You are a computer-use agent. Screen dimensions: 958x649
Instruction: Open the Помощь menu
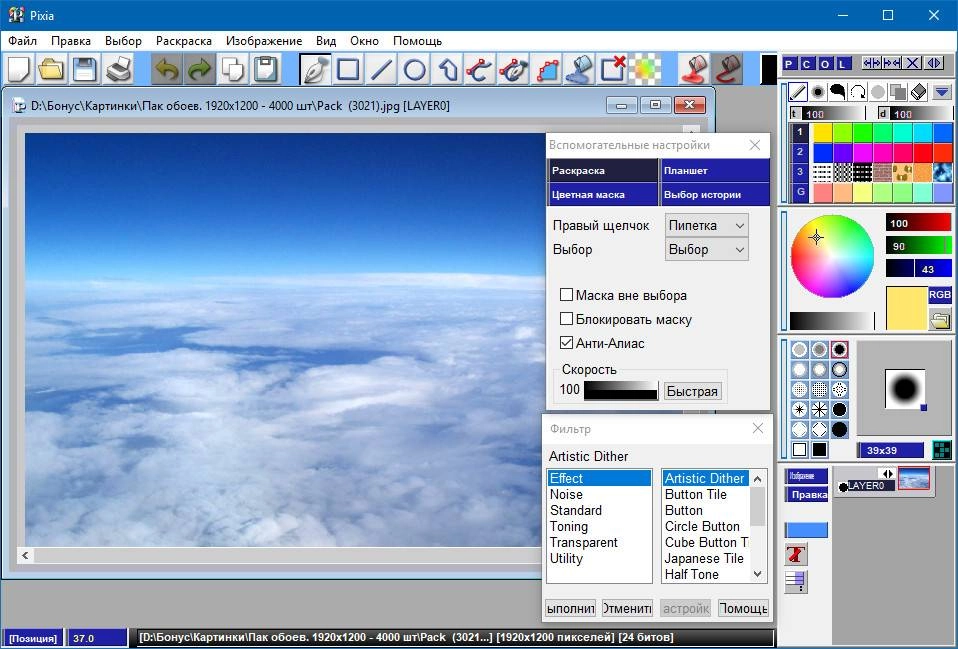[417, 41]
